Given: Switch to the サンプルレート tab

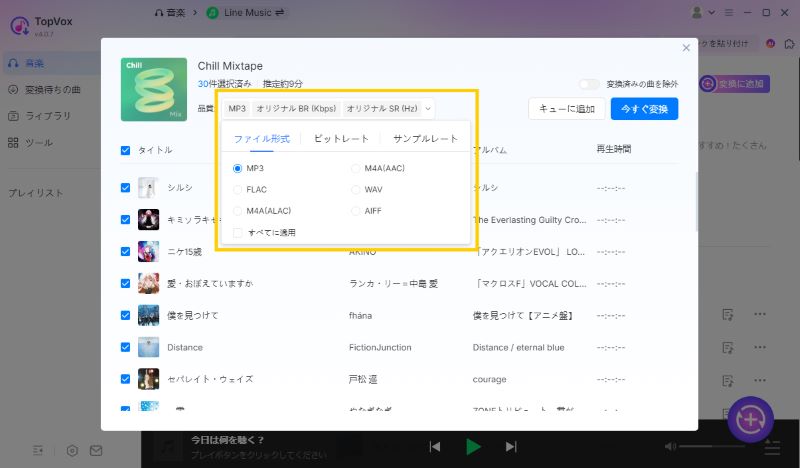Looking at the screenshot, I should (x=426, y=138).
